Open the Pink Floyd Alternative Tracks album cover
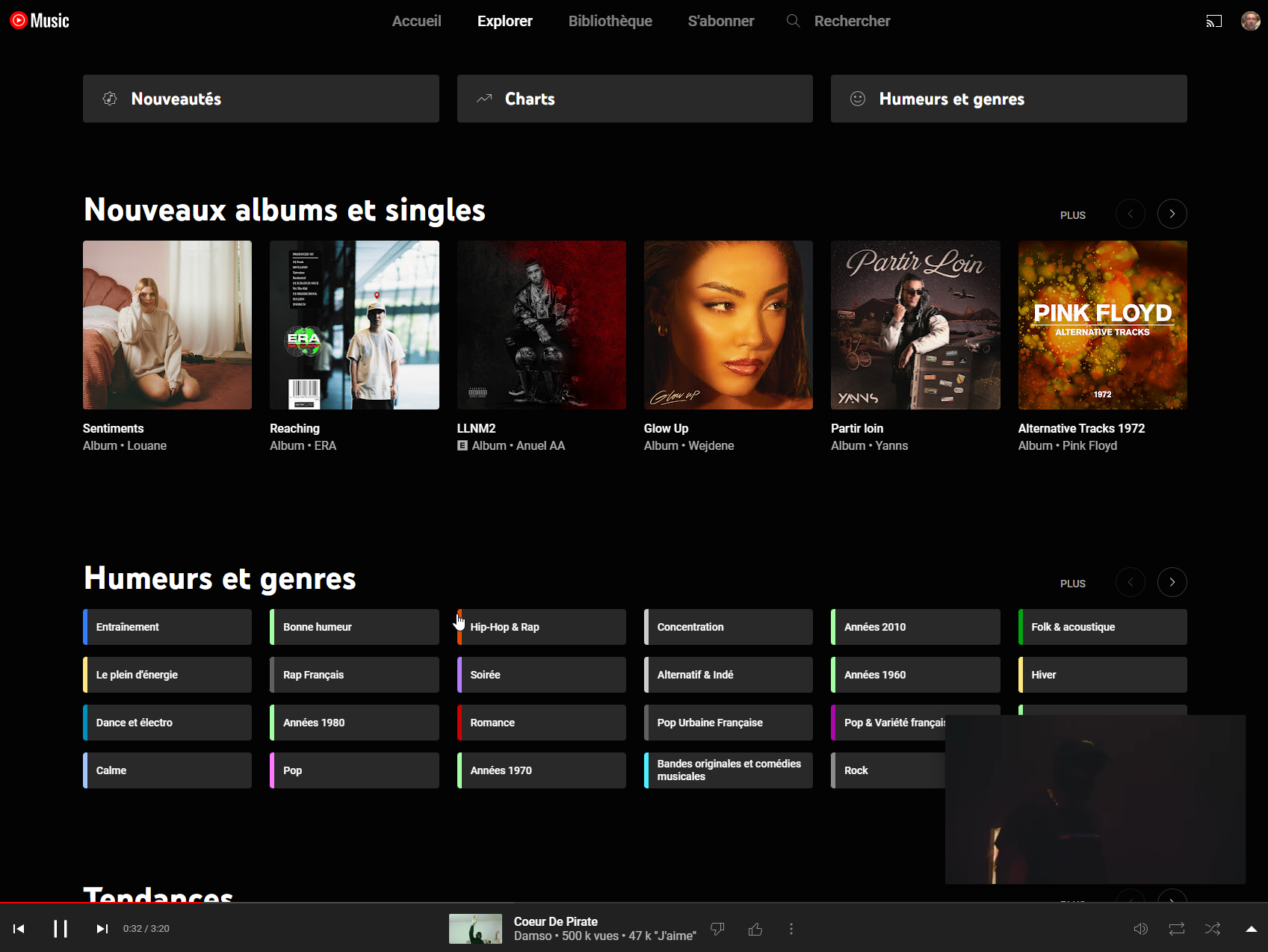1268x952 pixels. (1102, 325)
